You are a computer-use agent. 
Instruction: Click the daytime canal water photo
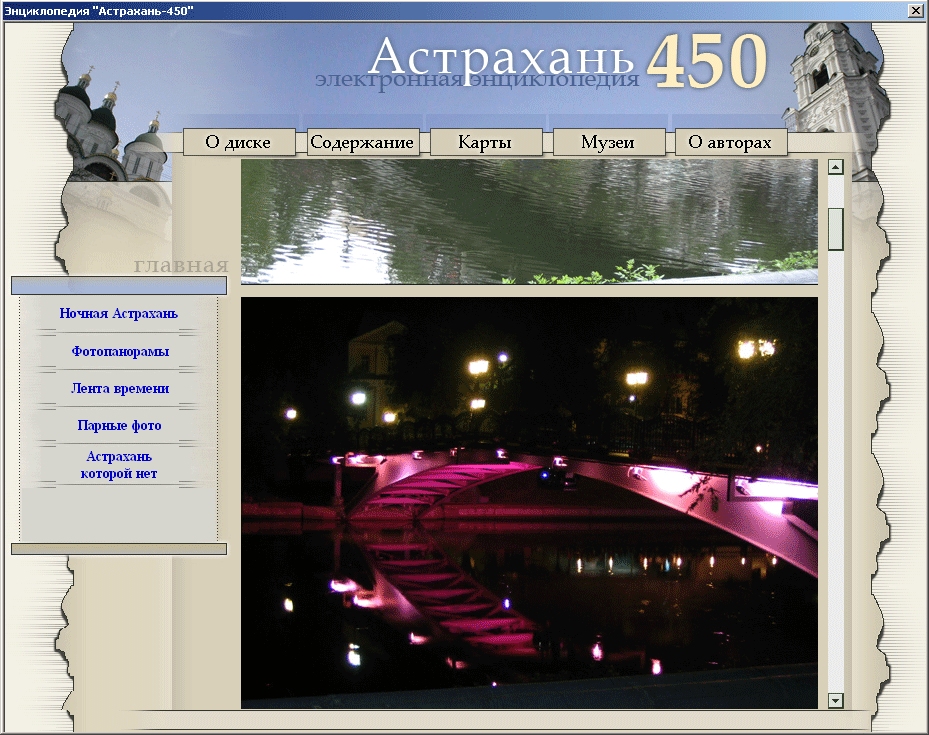pos(529,222)
